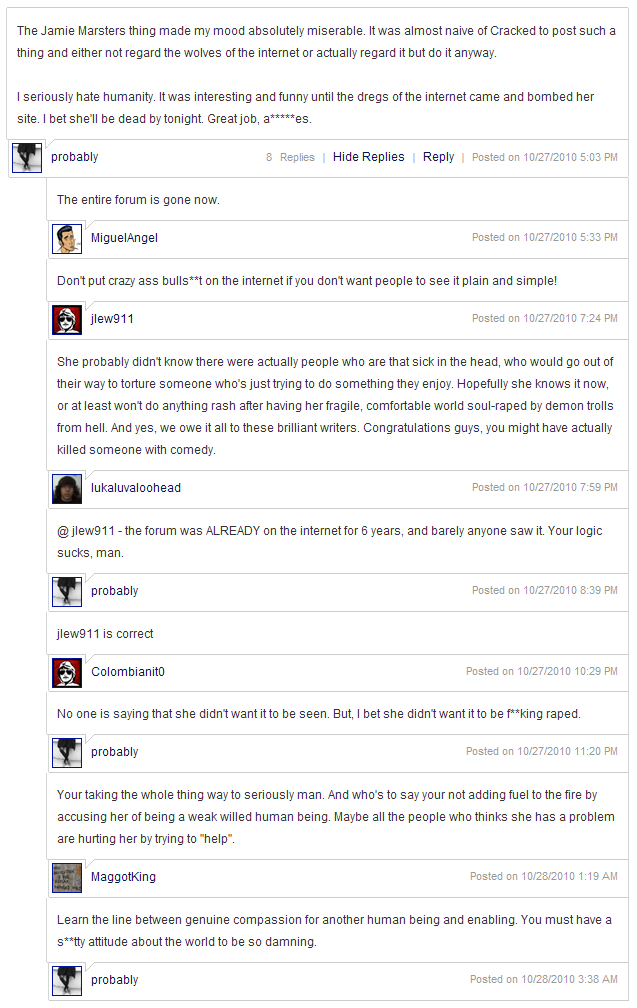
Task: Click probably's avatar beside the 5:03 PM post
Action: (27, 157)
